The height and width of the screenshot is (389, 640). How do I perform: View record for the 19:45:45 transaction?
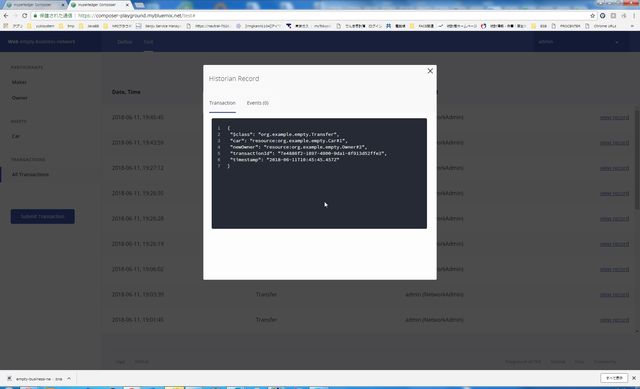[614, 118]
